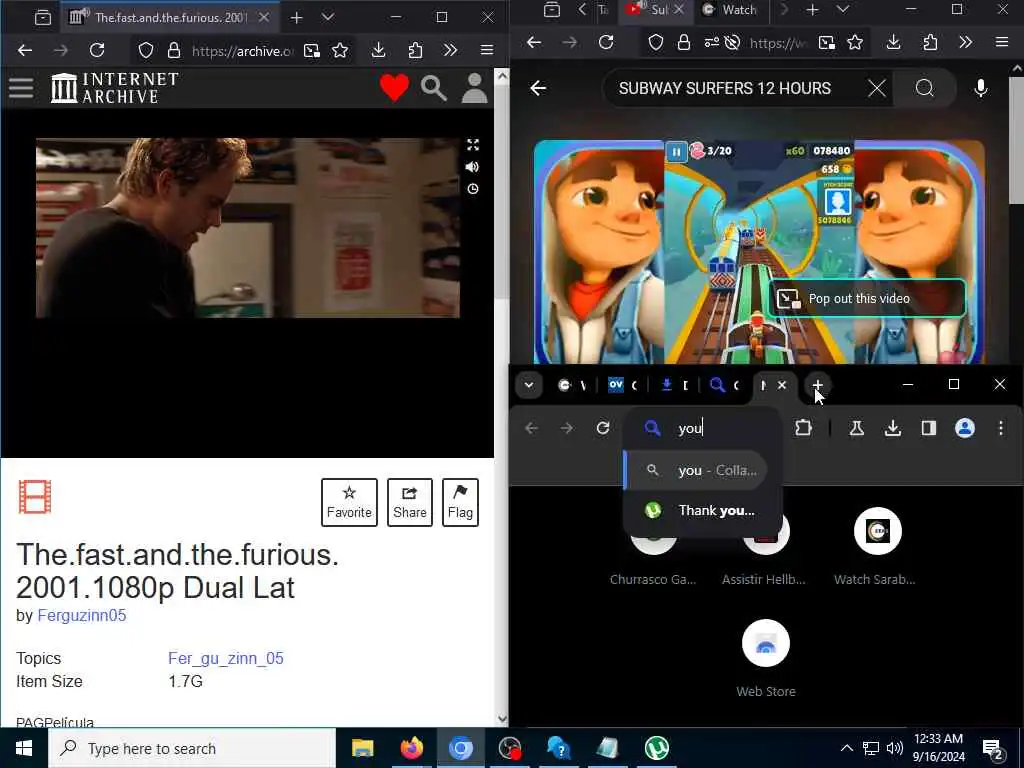This screenshot has width=1024, height=768.
Task: Enter fullscreen on the archive video player
Action: pos(473,145)
